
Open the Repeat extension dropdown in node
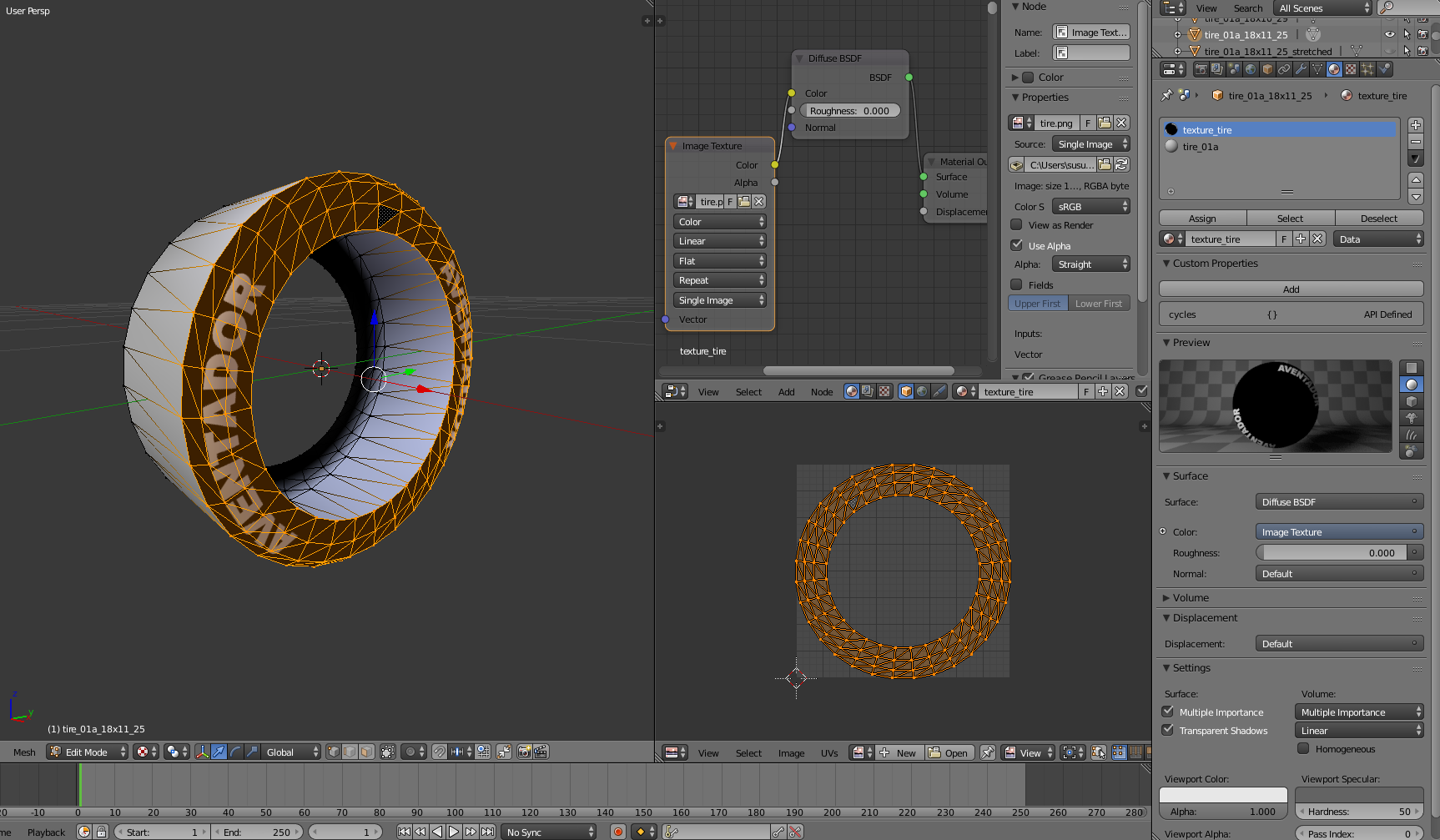point(720,280)
